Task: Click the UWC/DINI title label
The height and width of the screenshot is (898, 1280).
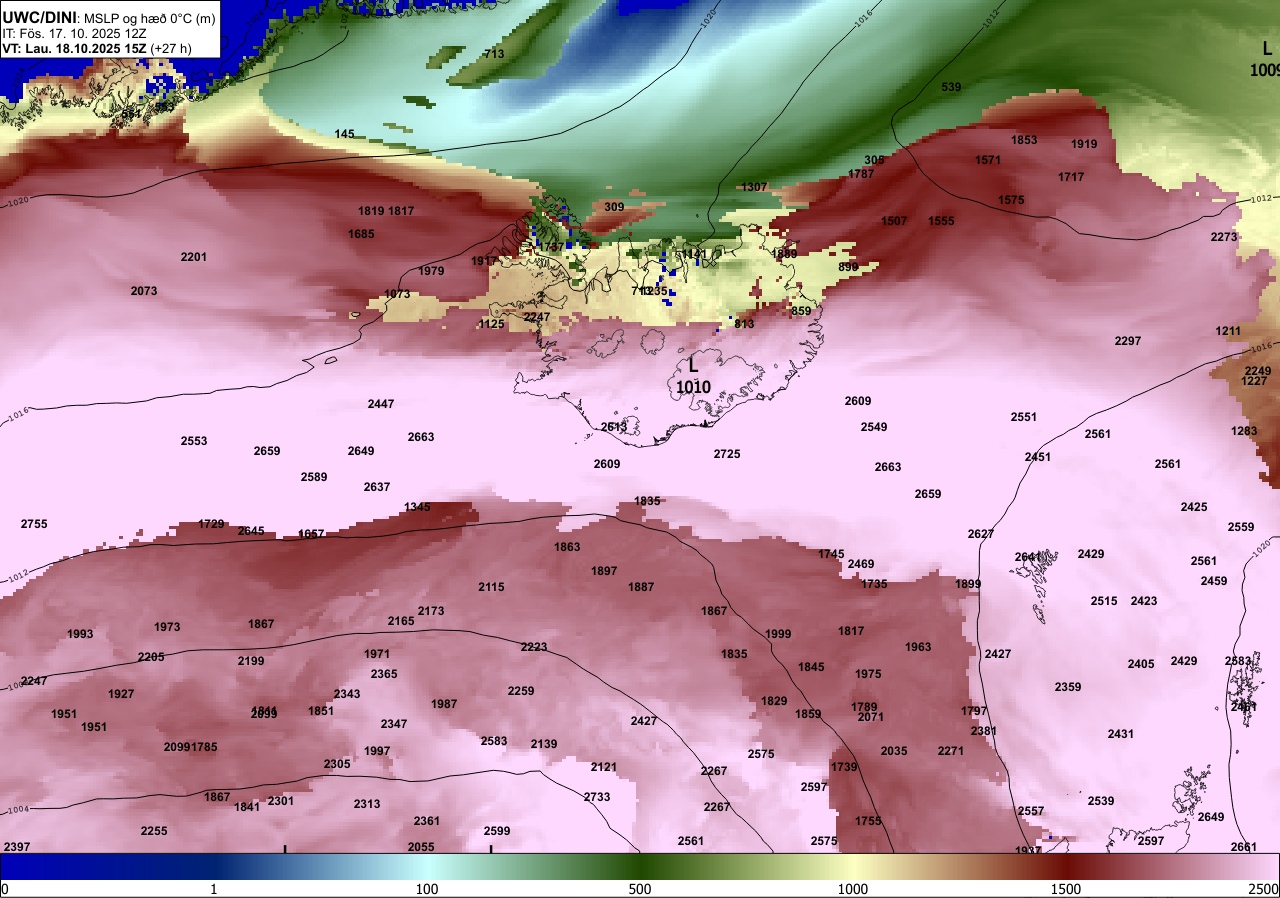Action: pos(39,16)
